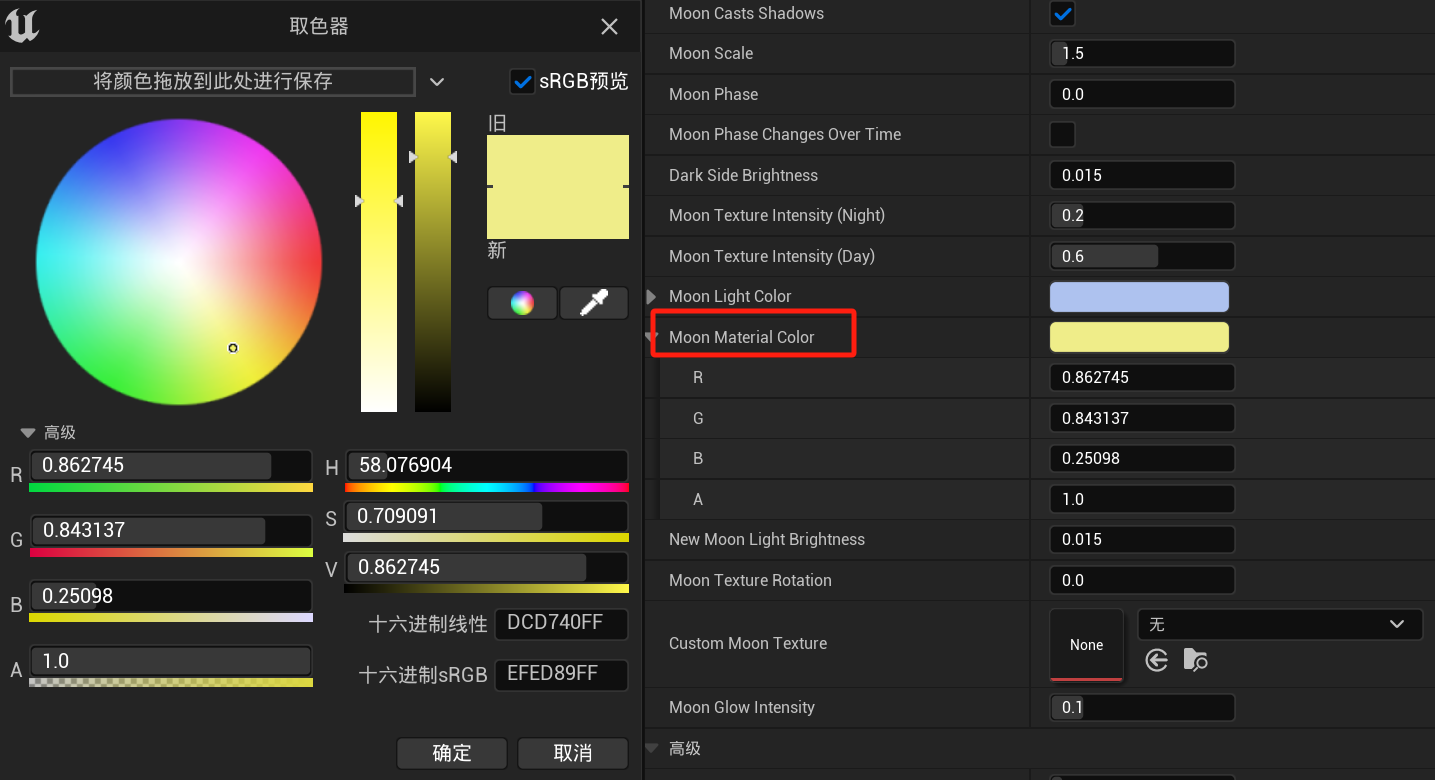Click New Moon Light Brightness field
Screen dimensions: 1435x780
[x=1142, y=539]
